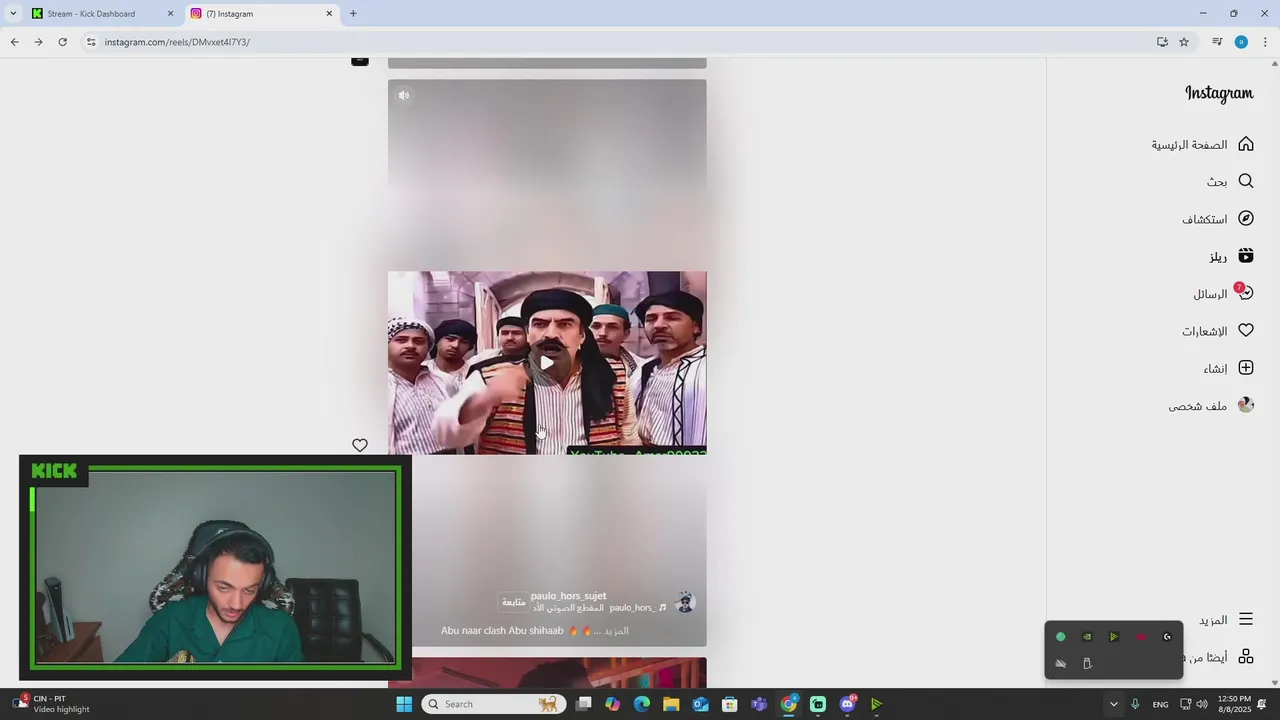Close the Instagram tab
The height and width of the screenshot is (720, 1280).
click(x=329, y=14)
